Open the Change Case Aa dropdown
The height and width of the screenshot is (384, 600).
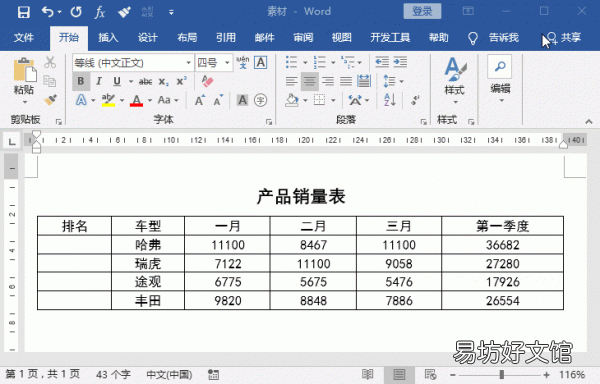(168, 101)
